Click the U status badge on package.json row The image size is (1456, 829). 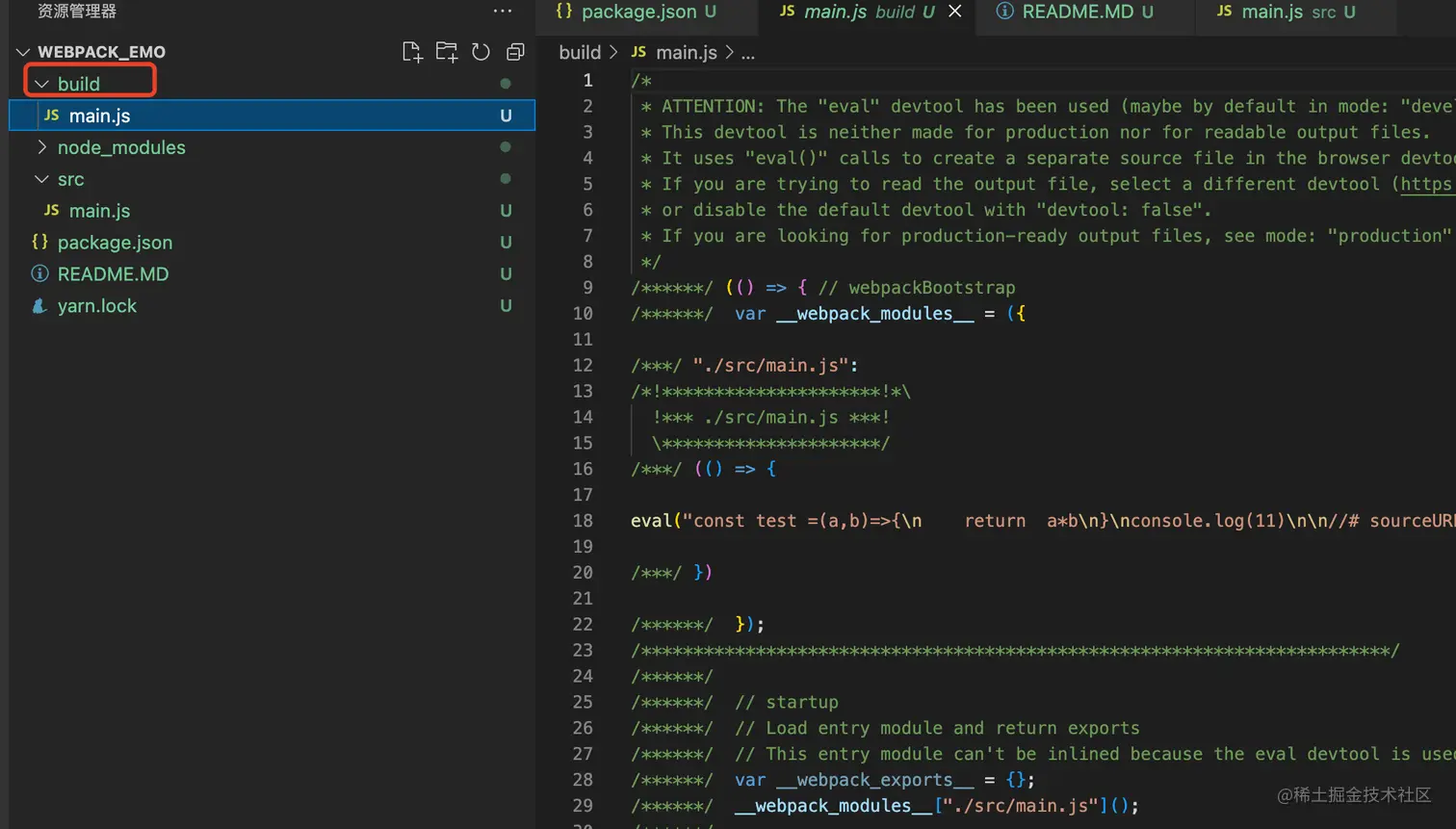click(x=506, y=243)
